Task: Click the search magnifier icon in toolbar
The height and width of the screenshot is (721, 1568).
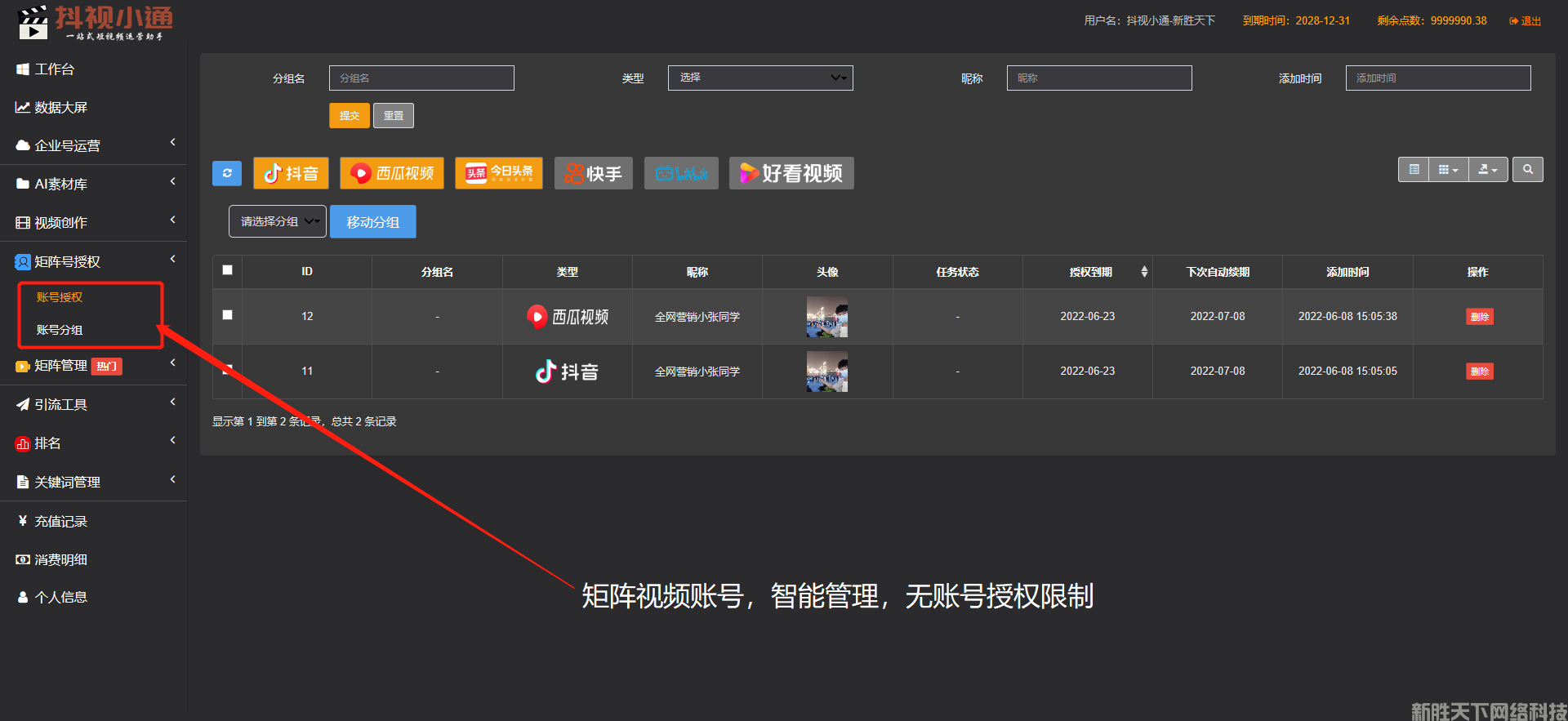Action: click(x=1527, y=170)
